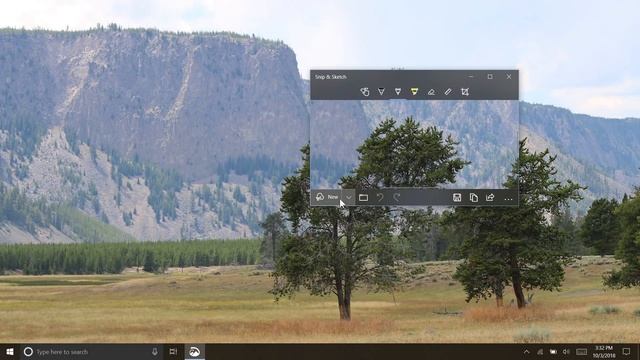Select the yellow Highlighter tool
640x360 pixels.
pos(414,92)
